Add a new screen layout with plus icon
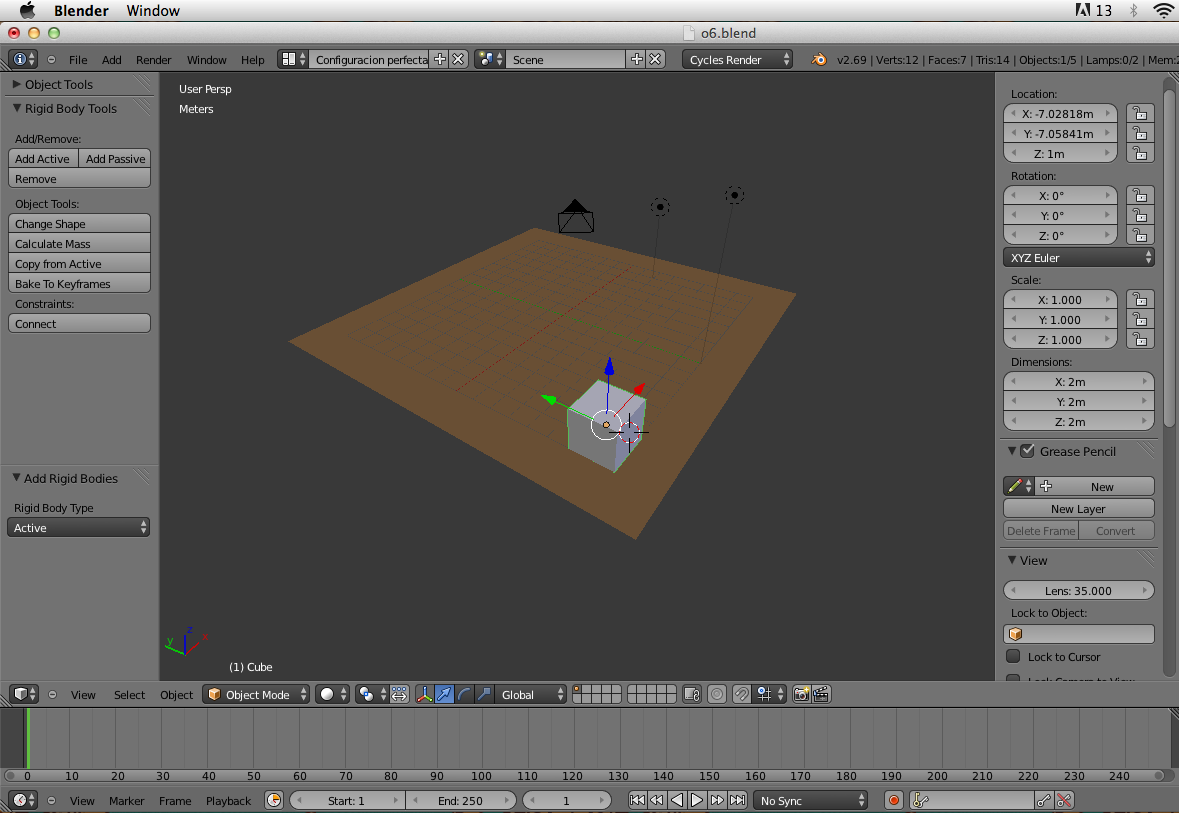The width and height of the screenshot is (1179, 813). click(440, 59)
